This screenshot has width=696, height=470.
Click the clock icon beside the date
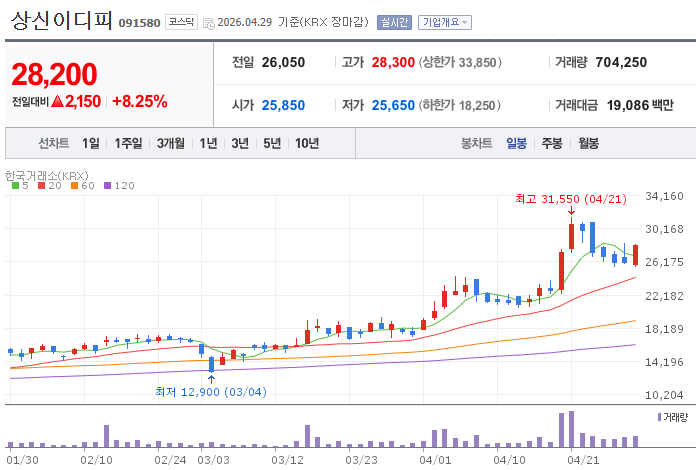click(209, 24)
